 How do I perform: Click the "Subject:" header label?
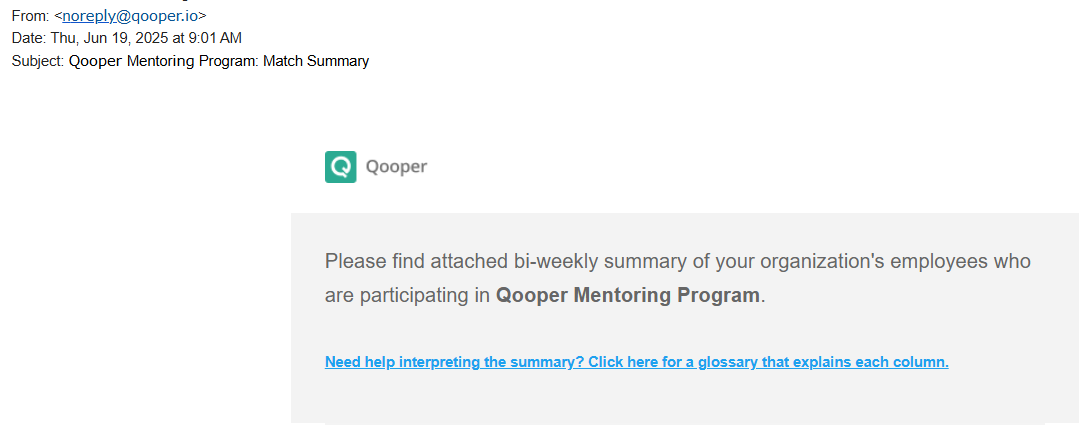(38, 61)
